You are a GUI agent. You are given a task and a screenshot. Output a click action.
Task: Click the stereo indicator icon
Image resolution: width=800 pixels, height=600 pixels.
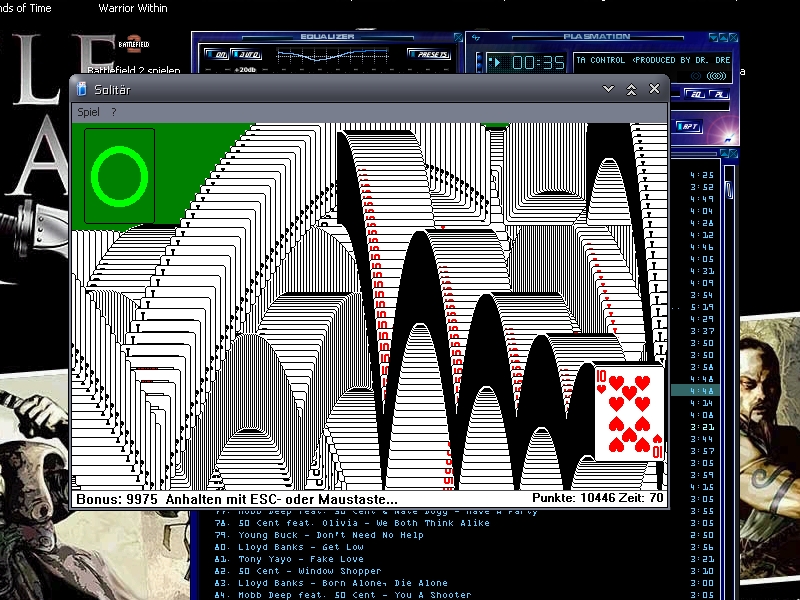[717, 76]
